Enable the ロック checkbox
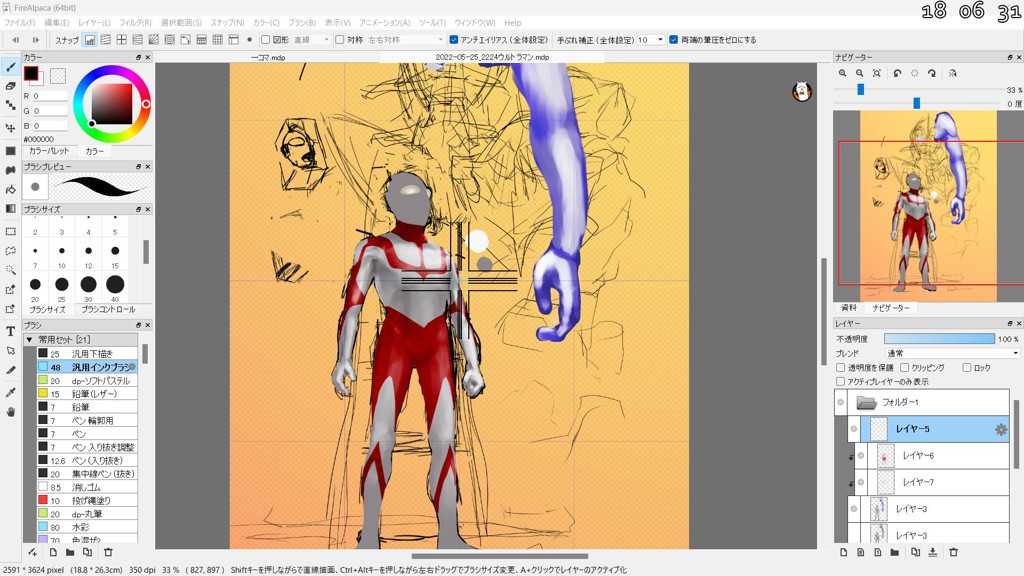 coord(967,368)
